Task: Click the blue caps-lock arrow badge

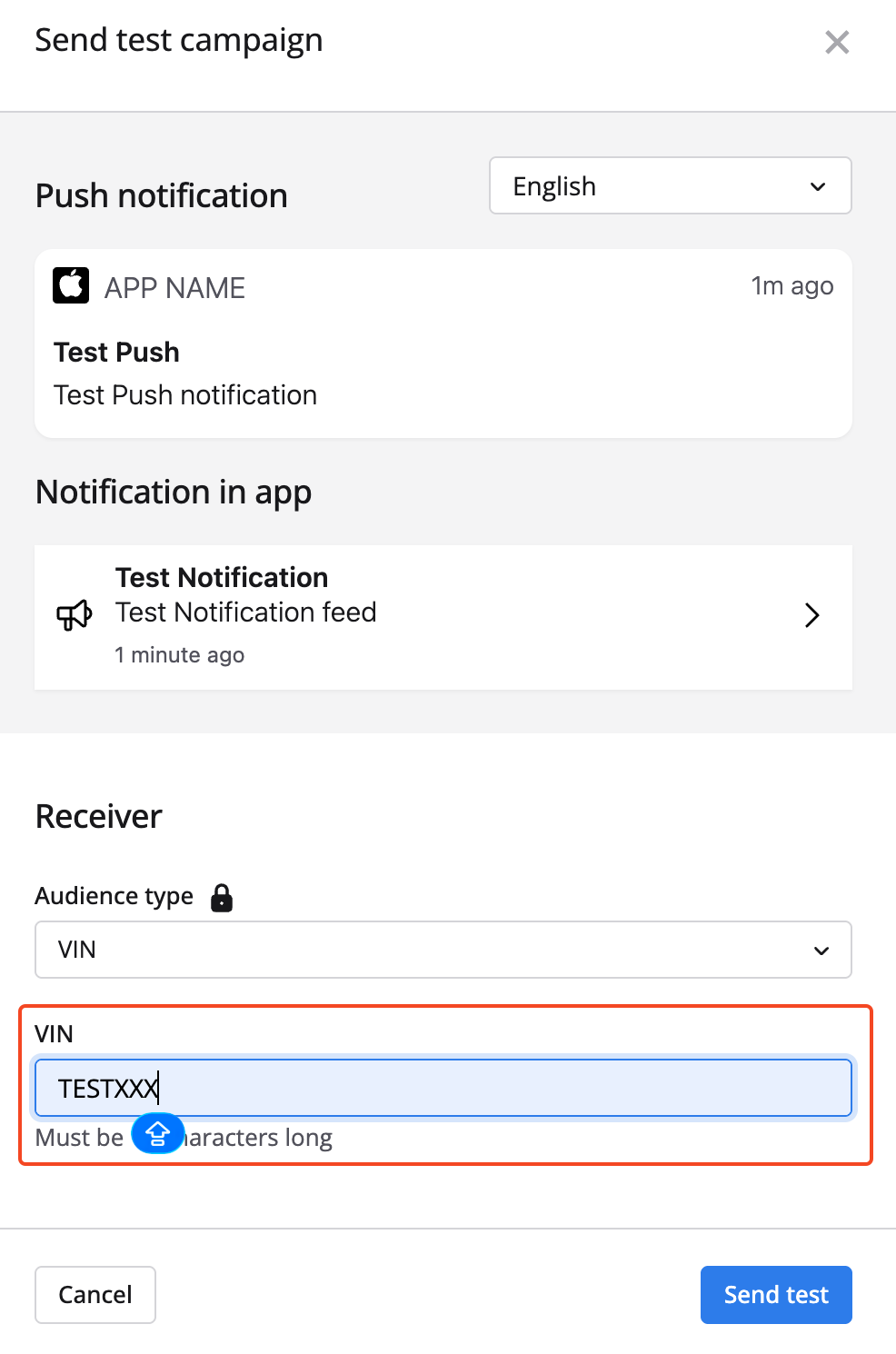Action: (158, 1134)
